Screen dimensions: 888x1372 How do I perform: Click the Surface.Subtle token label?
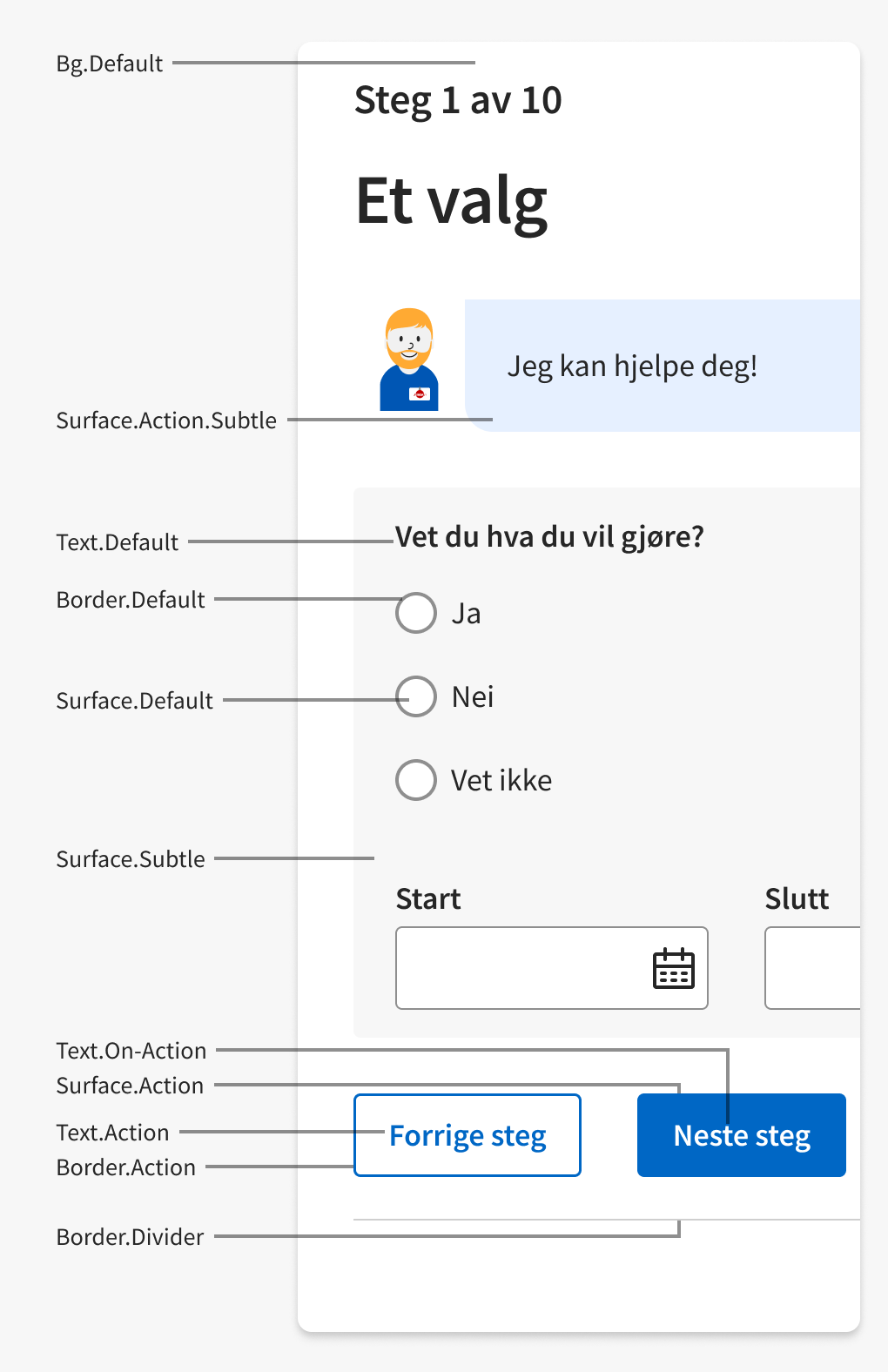coord(131,858)
